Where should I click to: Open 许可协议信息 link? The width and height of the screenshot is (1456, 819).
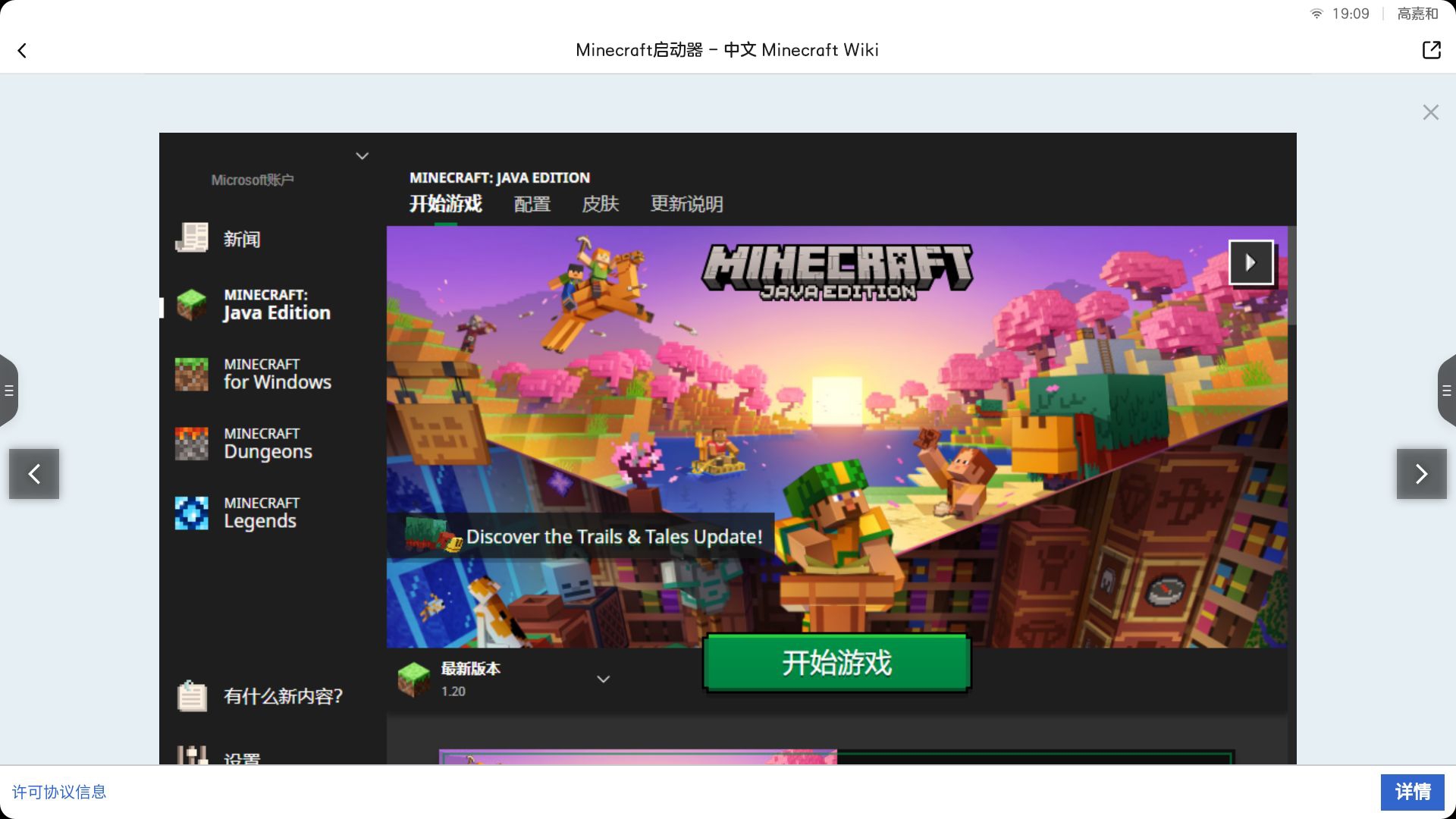59,792
